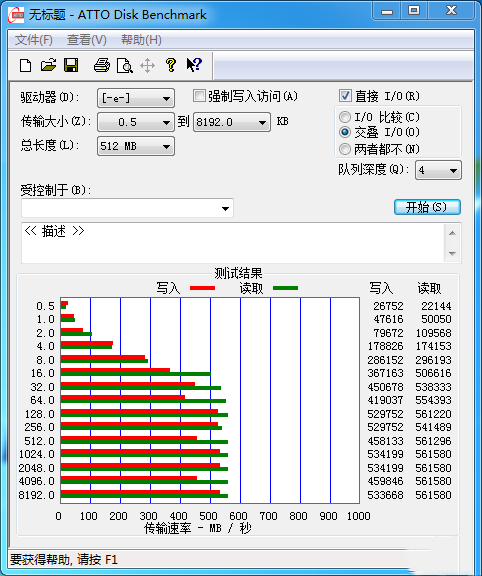Open the 总长度 512 MB dropdown
The height and width of the screenshot is (576, 482).
coord(136,146)
